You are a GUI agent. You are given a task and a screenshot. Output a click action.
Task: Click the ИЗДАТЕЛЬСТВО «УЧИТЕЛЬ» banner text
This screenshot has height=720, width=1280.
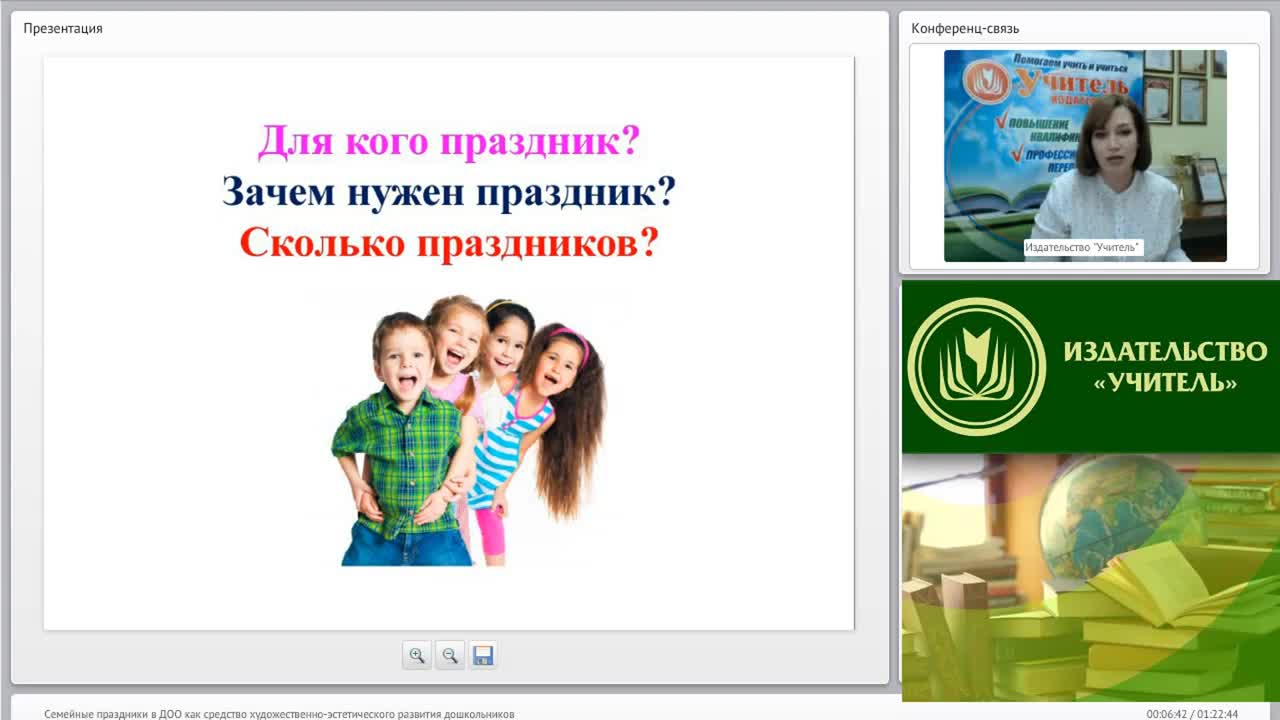point(1165,366)
